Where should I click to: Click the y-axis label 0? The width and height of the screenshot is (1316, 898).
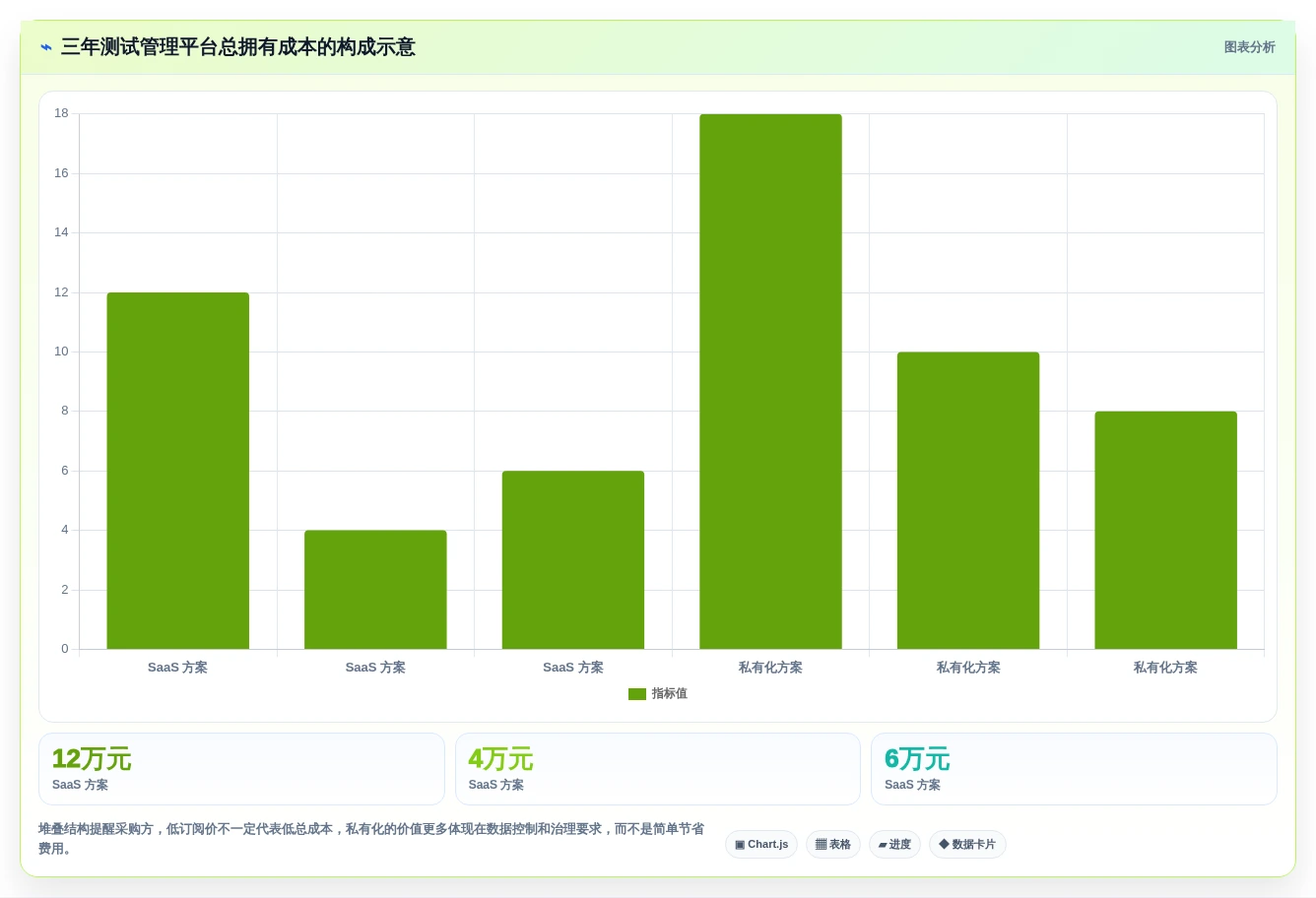(65, 649)
